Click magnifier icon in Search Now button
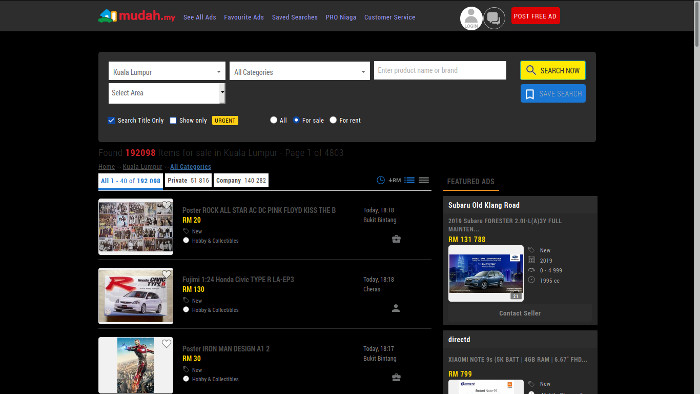Image resolution: width=700 pixels, height=394 pixels. (x=530, y=70)
